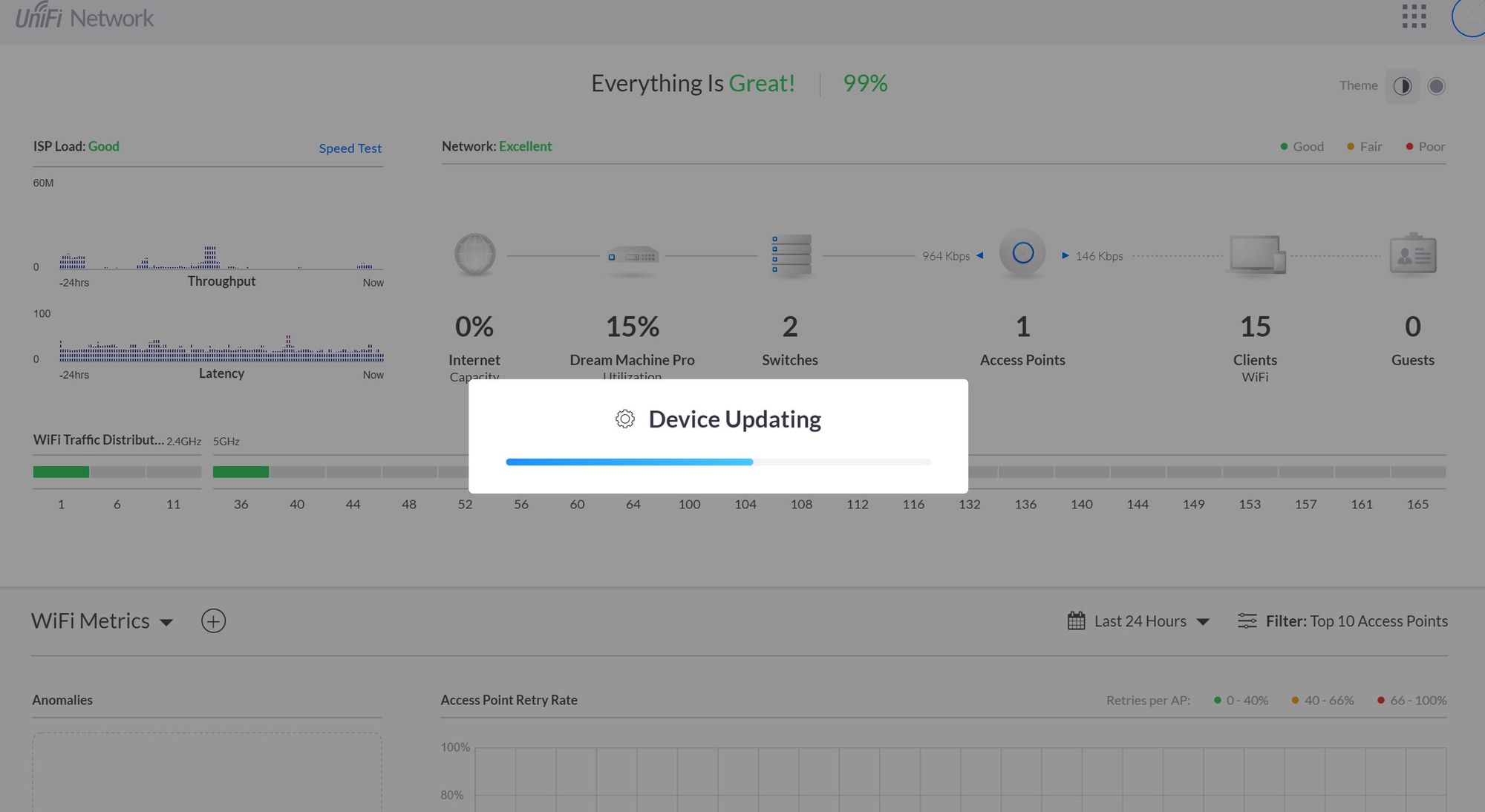
Task: Click the Device Updating progress bar
Action: tap(718, 462)
